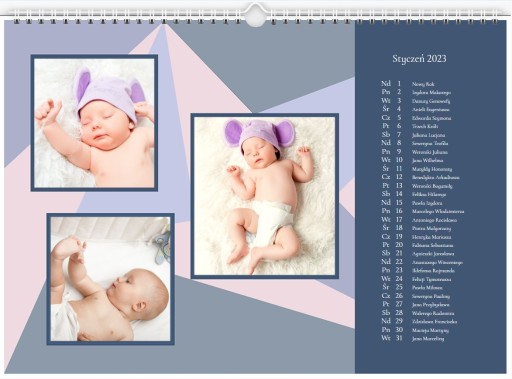This screenshot has width=512, height=379.
Task: Pick the 'Śr 25' day row
Action: [x=412, y=287]
